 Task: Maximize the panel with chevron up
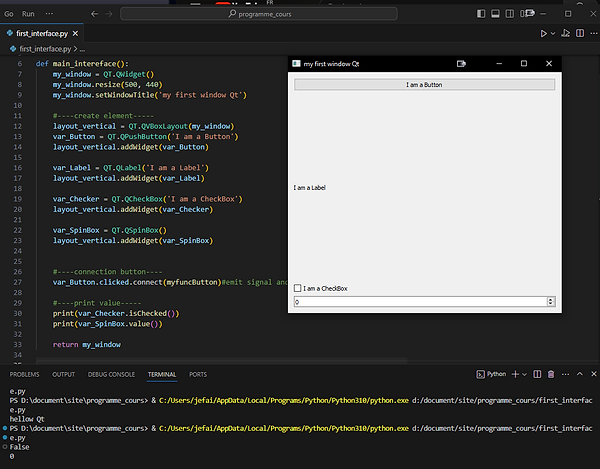click(580, 374)
